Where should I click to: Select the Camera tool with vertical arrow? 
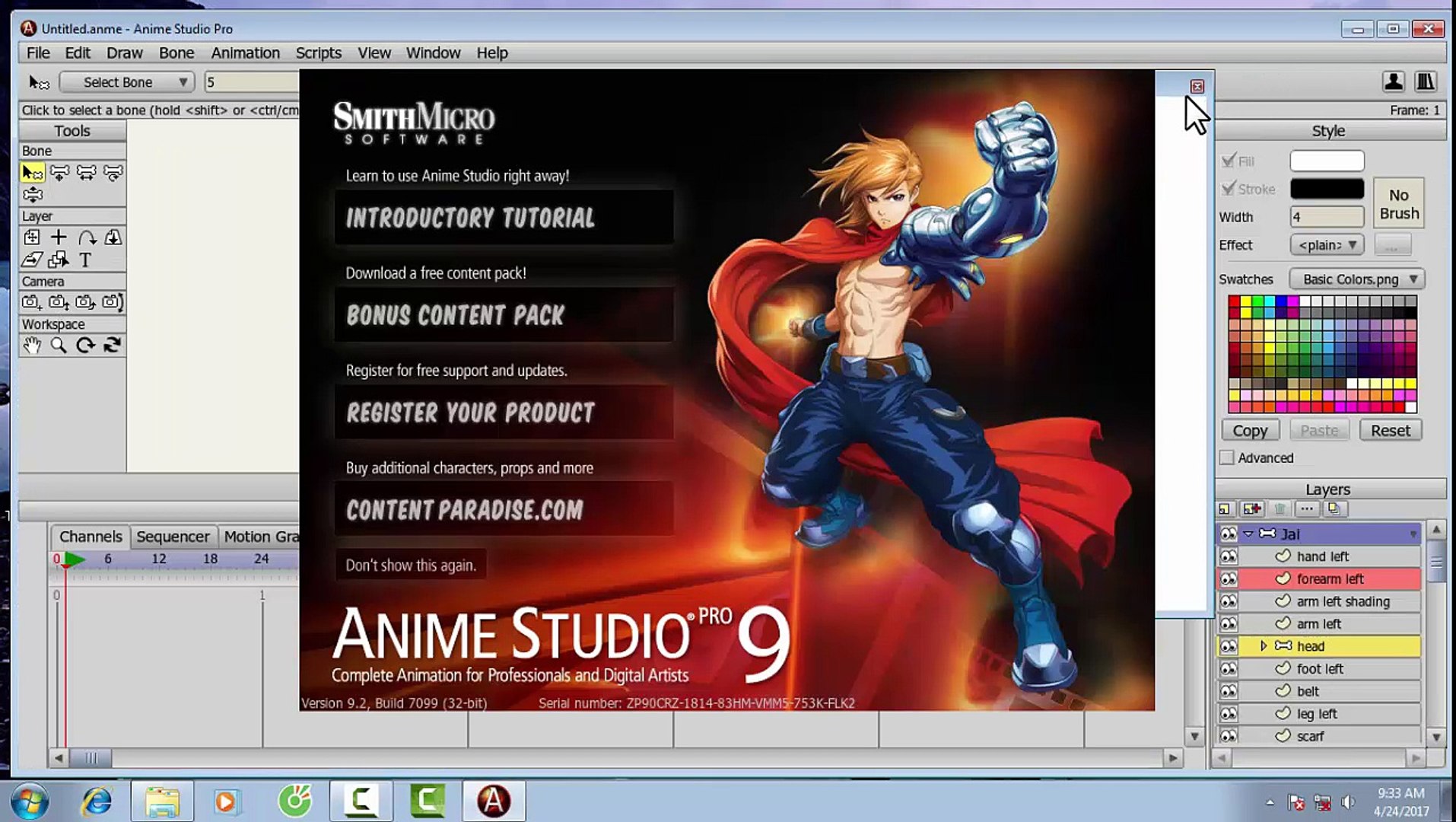59,302
